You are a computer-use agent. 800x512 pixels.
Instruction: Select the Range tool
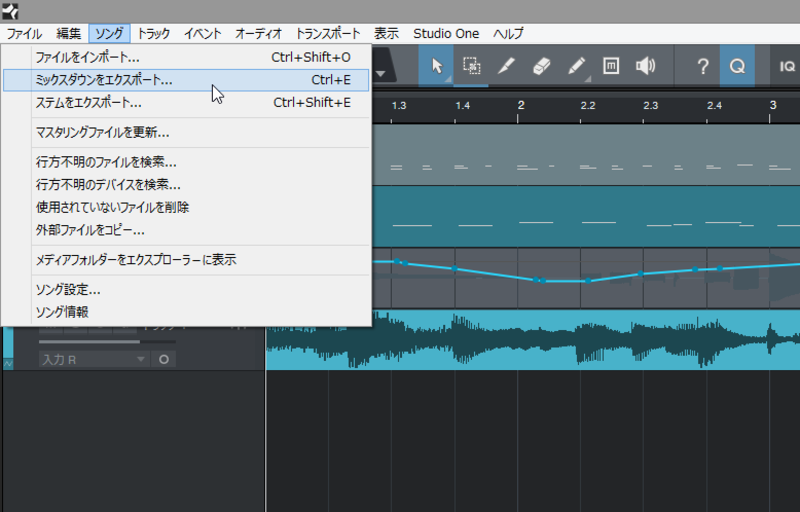tap(471, 66)
